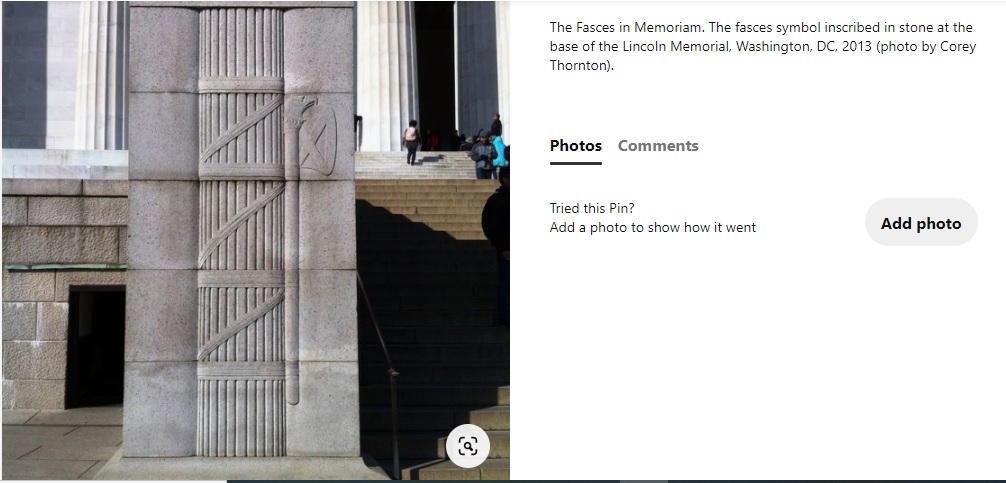Image resolution: width=1006 pixels, height=483 pixels.
Task: Click the 'Tried this Pin?' text
Action: 592,208
